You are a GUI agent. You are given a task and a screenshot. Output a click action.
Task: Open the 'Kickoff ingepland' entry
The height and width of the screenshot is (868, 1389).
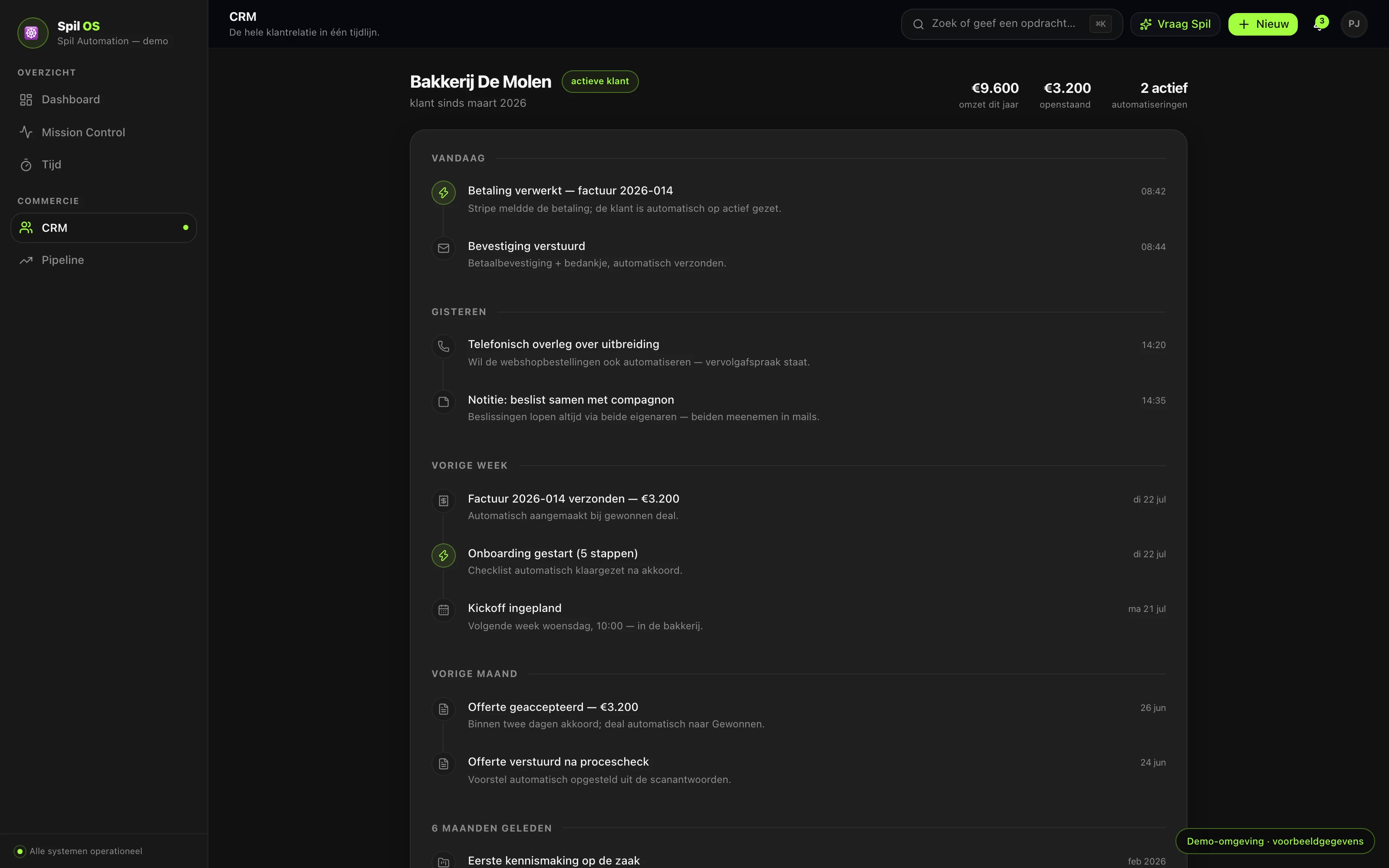click(x=798, y=617)
